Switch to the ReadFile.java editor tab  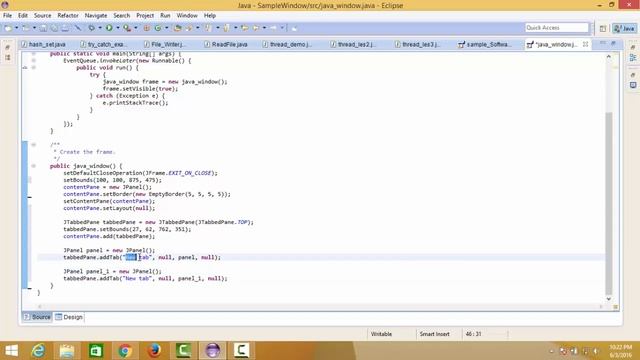tap(226, 44)
